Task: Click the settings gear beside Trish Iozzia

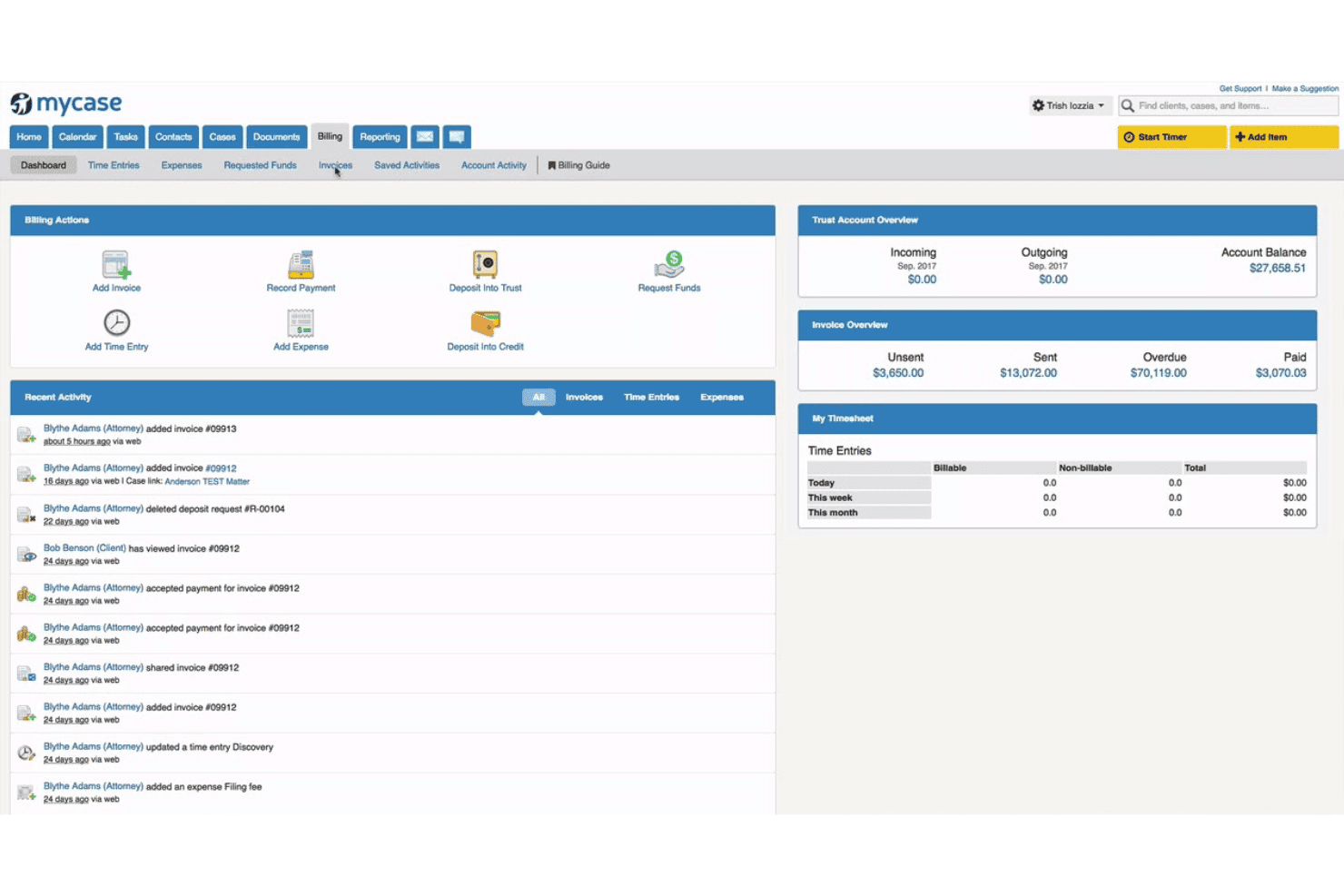Action: tap(1038, 105)
